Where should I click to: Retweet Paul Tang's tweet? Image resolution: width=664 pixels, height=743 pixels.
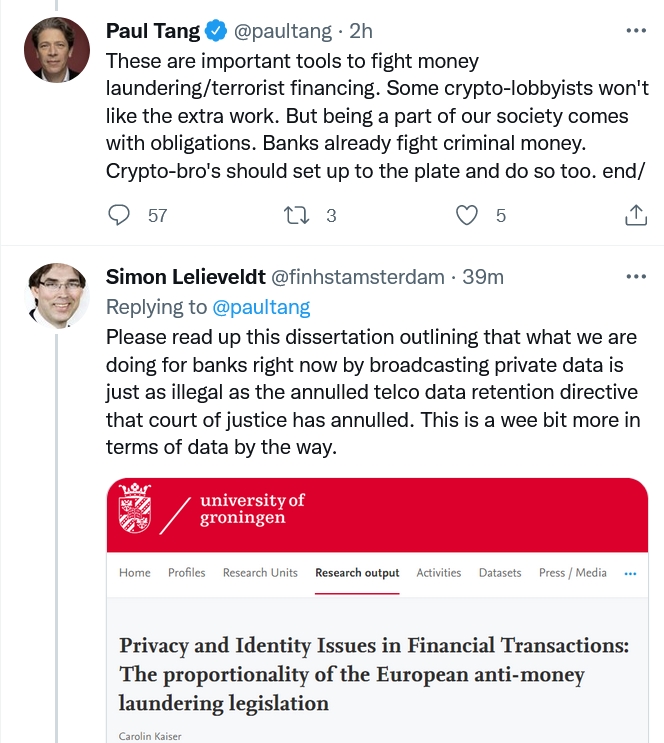(296, 215)
